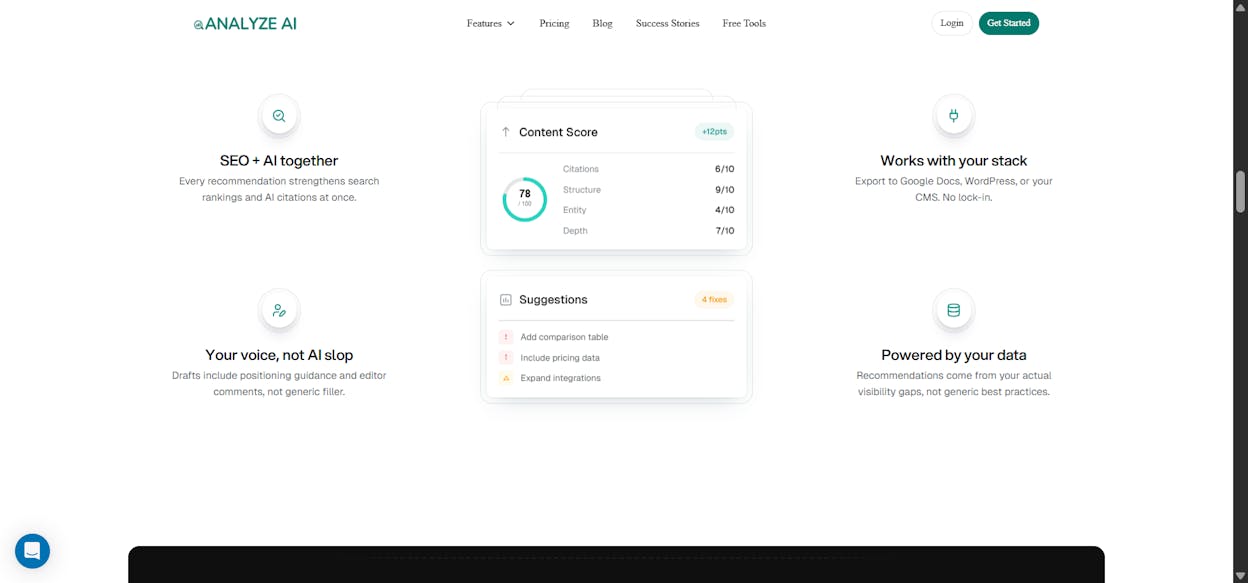Click the Your voice, not AI slop heading
The image size is (1248, 583).
pyautogui.click(x=279, y=355)
